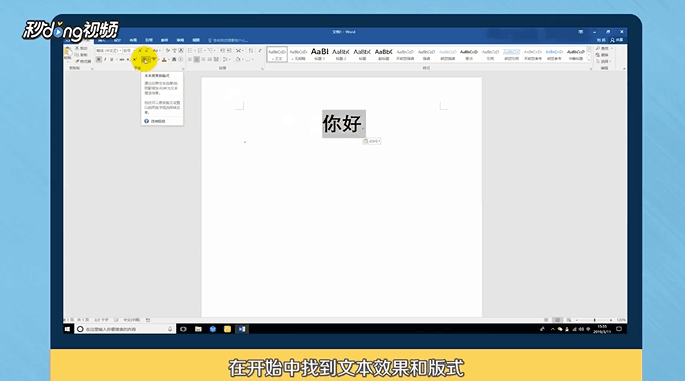Image resolution: width=685 pixels, height=381 pixels.
Task: Click the multilevel list icon
Action: coord(210,51)
